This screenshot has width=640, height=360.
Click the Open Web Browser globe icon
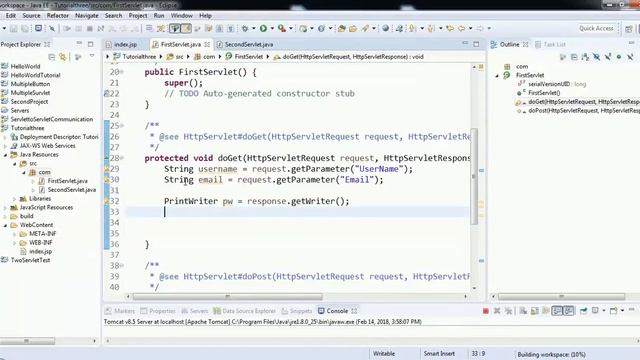[385, 28]
